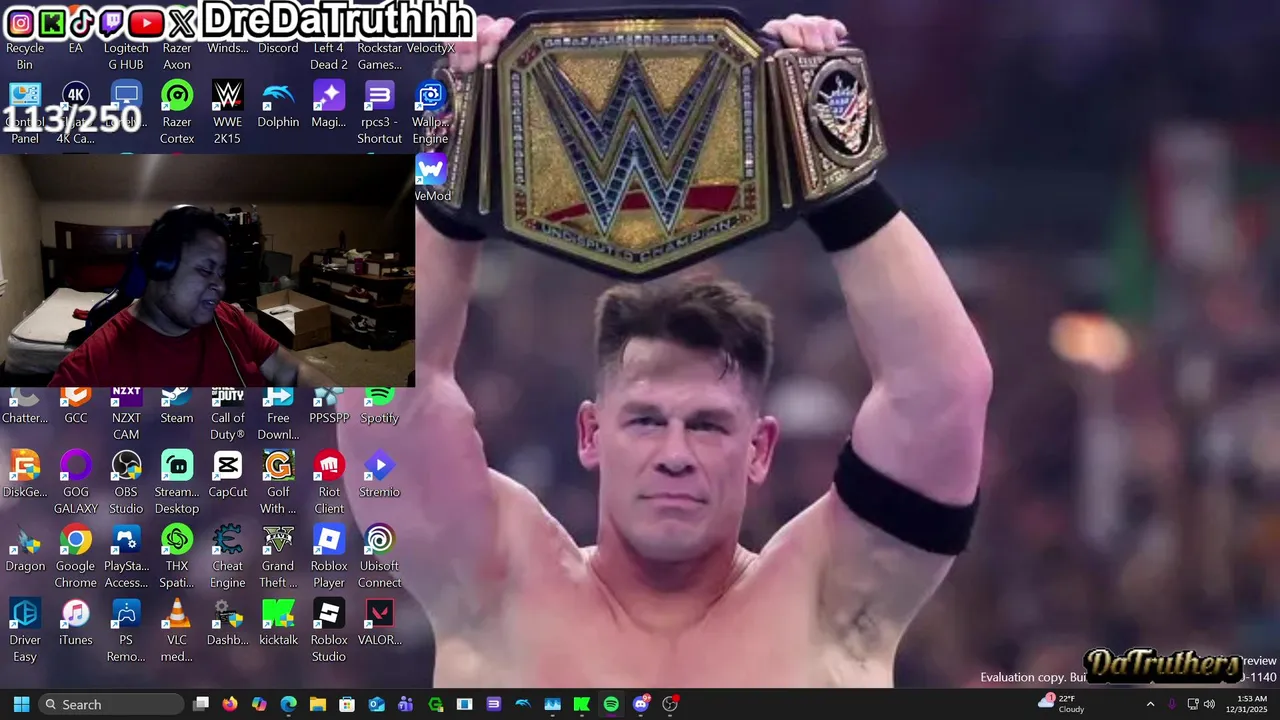Open the Riot Client desktop icon

pyautogui.click(x=329, y=466)
